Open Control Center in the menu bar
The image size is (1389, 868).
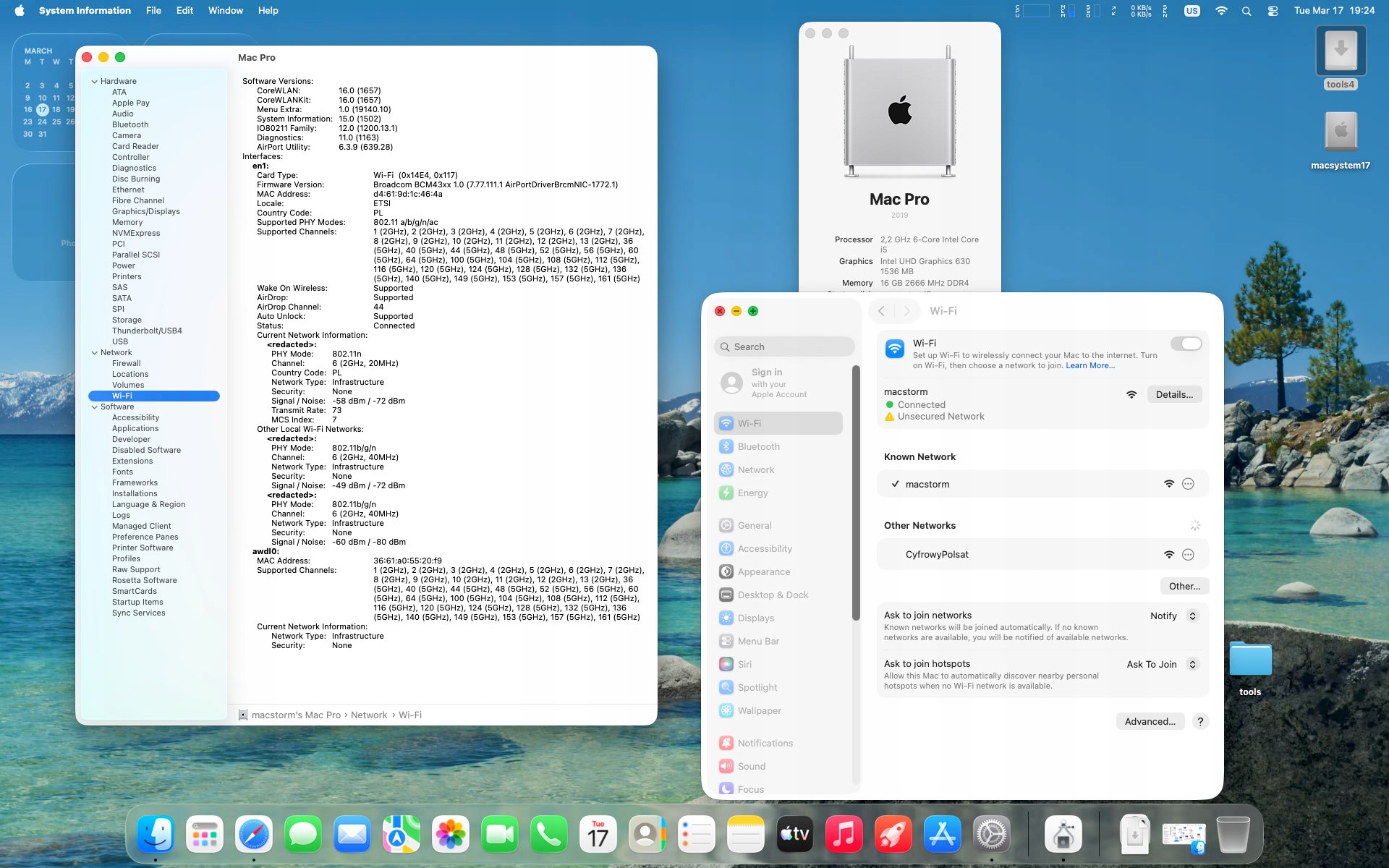1273,11
